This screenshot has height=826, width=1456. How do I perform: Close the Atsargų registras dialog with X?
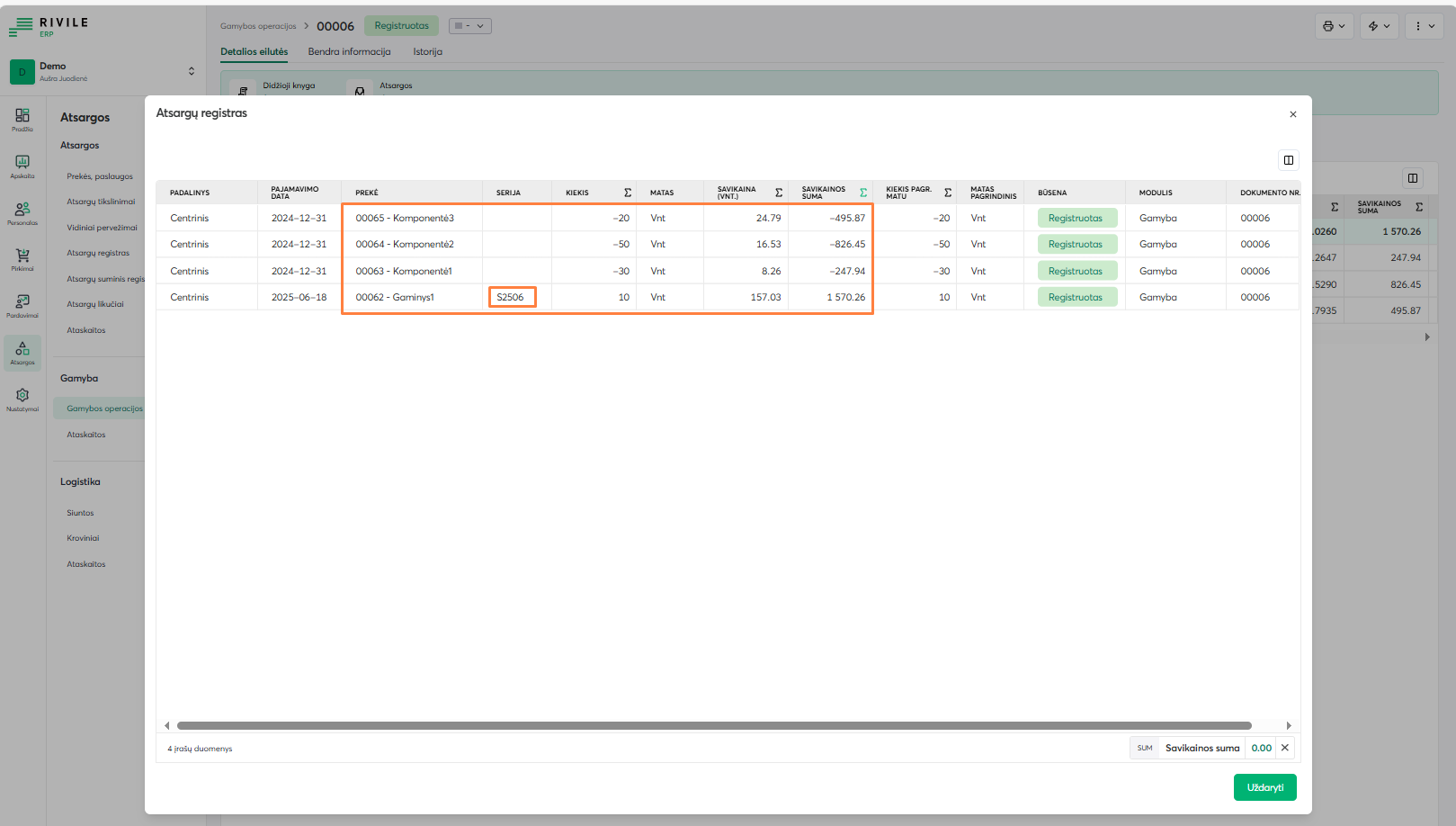point(1292,114)
